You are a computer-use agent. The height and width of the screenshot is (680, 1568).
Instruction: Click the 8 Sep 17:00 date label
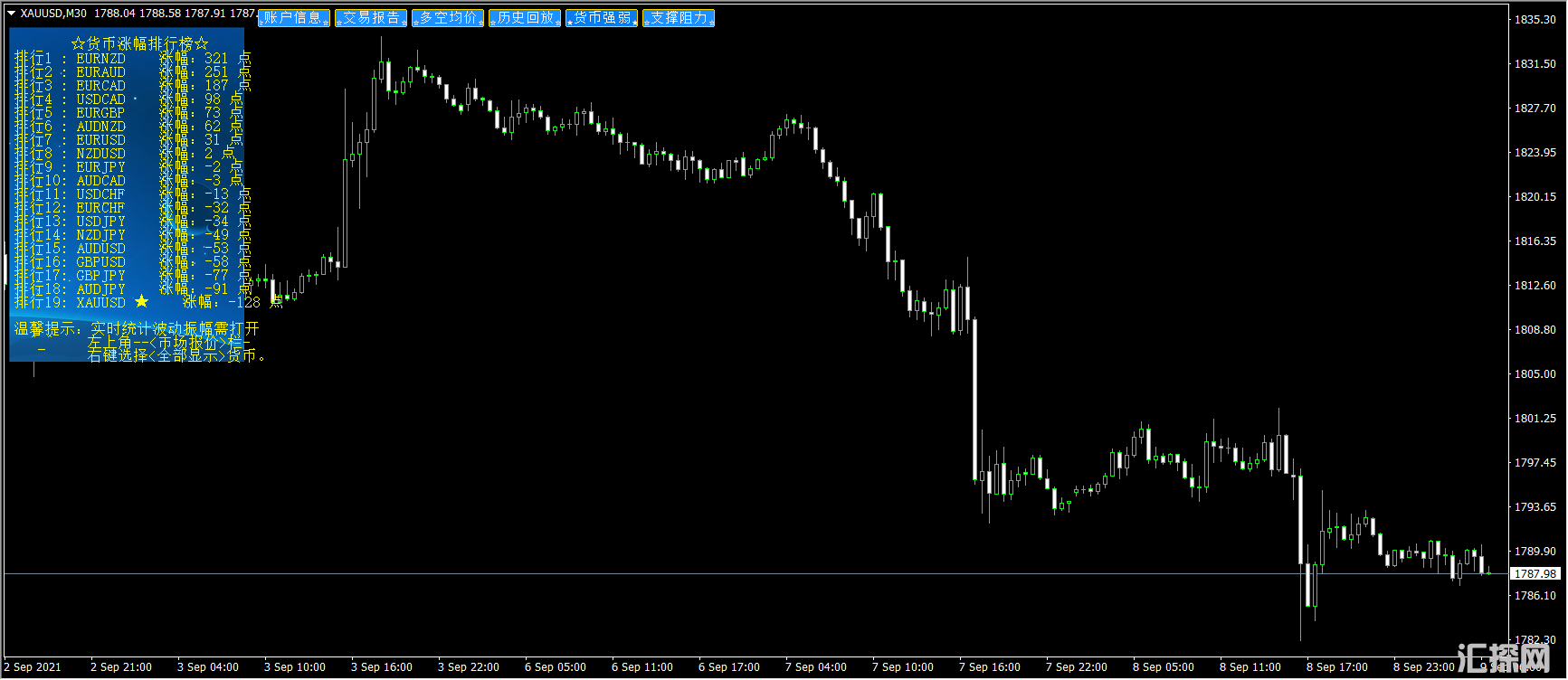coord(1336,667)
